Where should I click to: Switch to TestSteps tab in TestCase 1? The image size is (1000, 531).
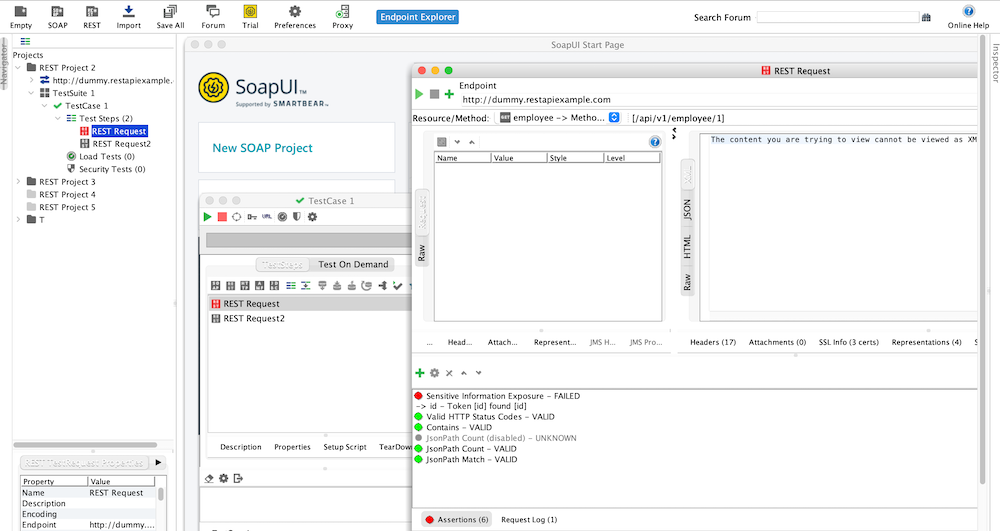(283, 264)
